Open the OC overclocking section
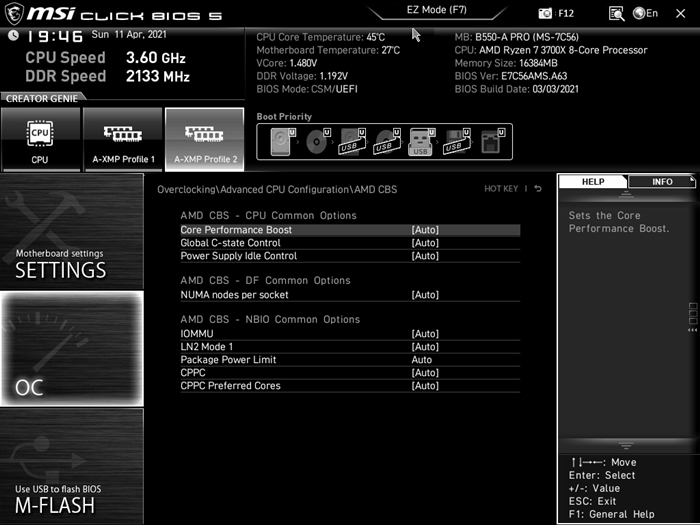Screen dimensions: 700x525 click(x=72, y=349)
